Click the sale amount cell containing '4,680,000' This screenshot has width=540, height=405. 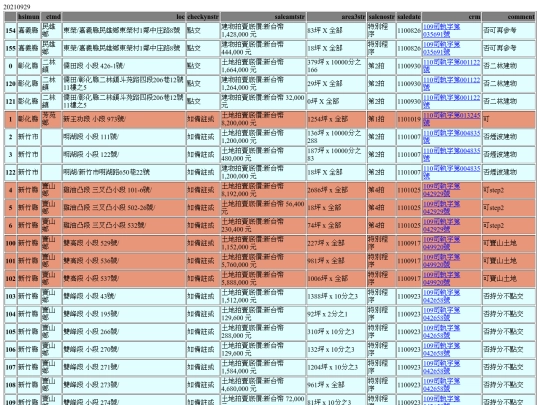tap(263, 385)
